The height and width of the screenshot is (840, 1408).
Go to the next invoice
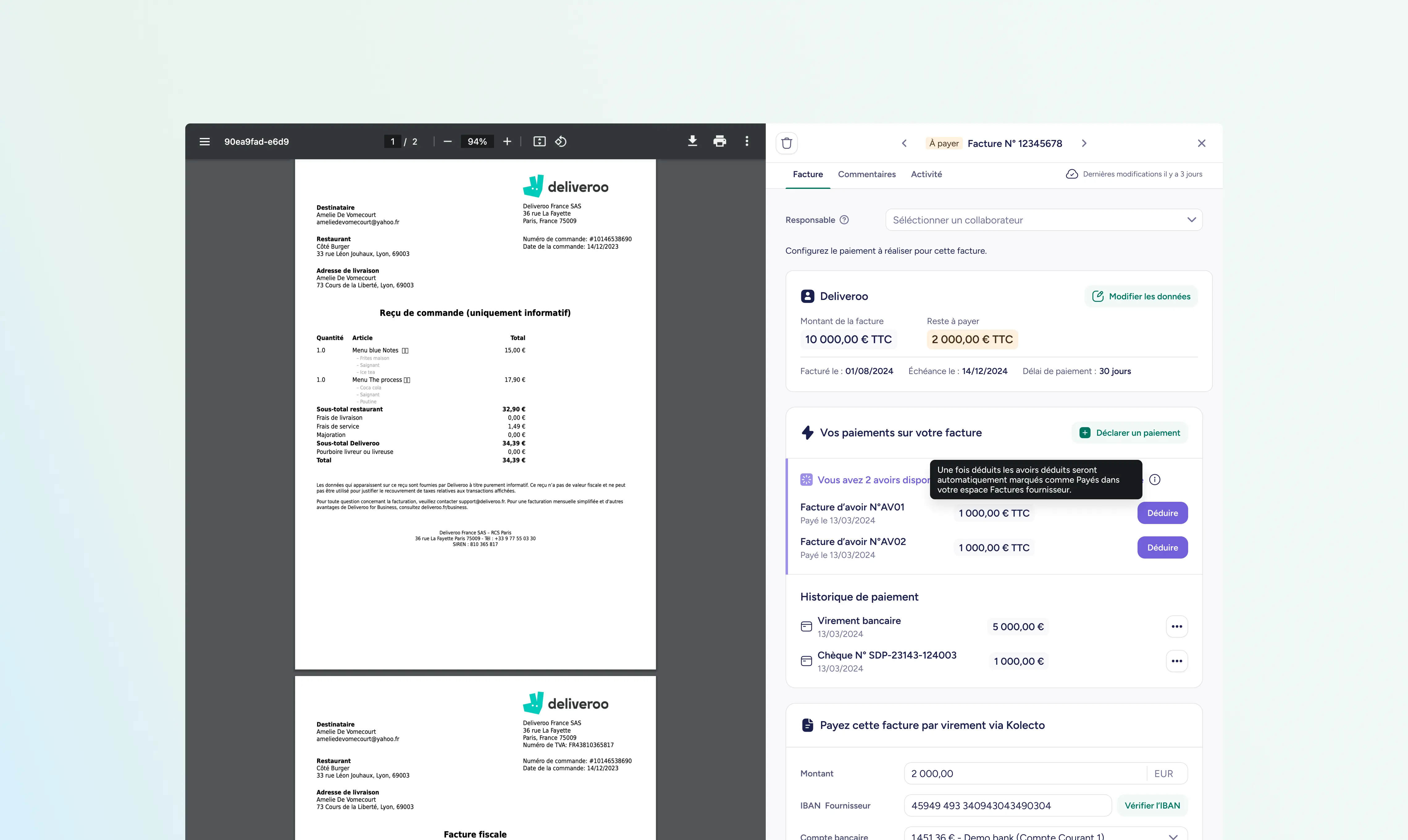1083,143
